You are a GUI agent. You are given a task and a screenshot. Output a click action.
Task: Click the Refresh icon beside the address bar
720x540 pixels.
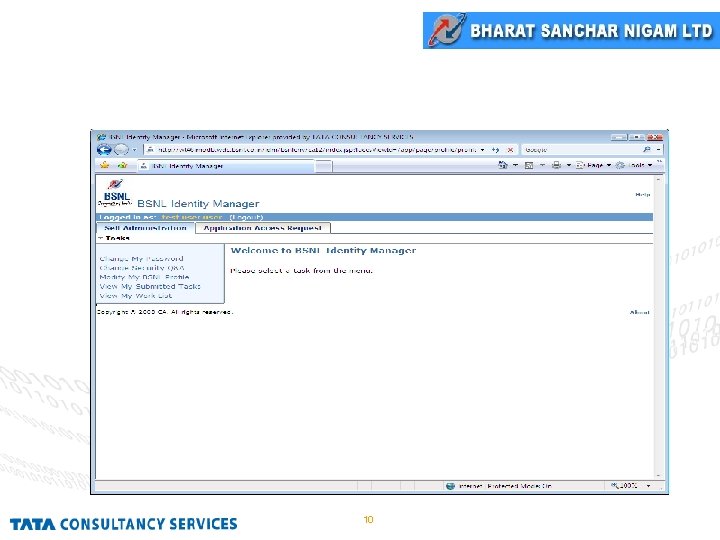point(495,150)
